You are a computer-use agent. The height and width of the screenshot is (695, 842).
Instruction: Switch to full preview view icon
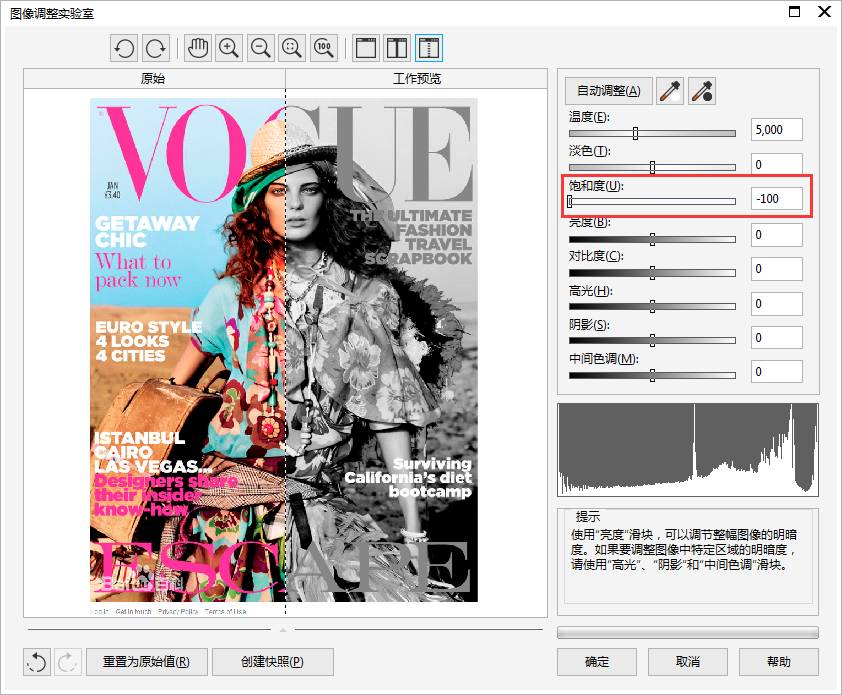tap(366, 48)
